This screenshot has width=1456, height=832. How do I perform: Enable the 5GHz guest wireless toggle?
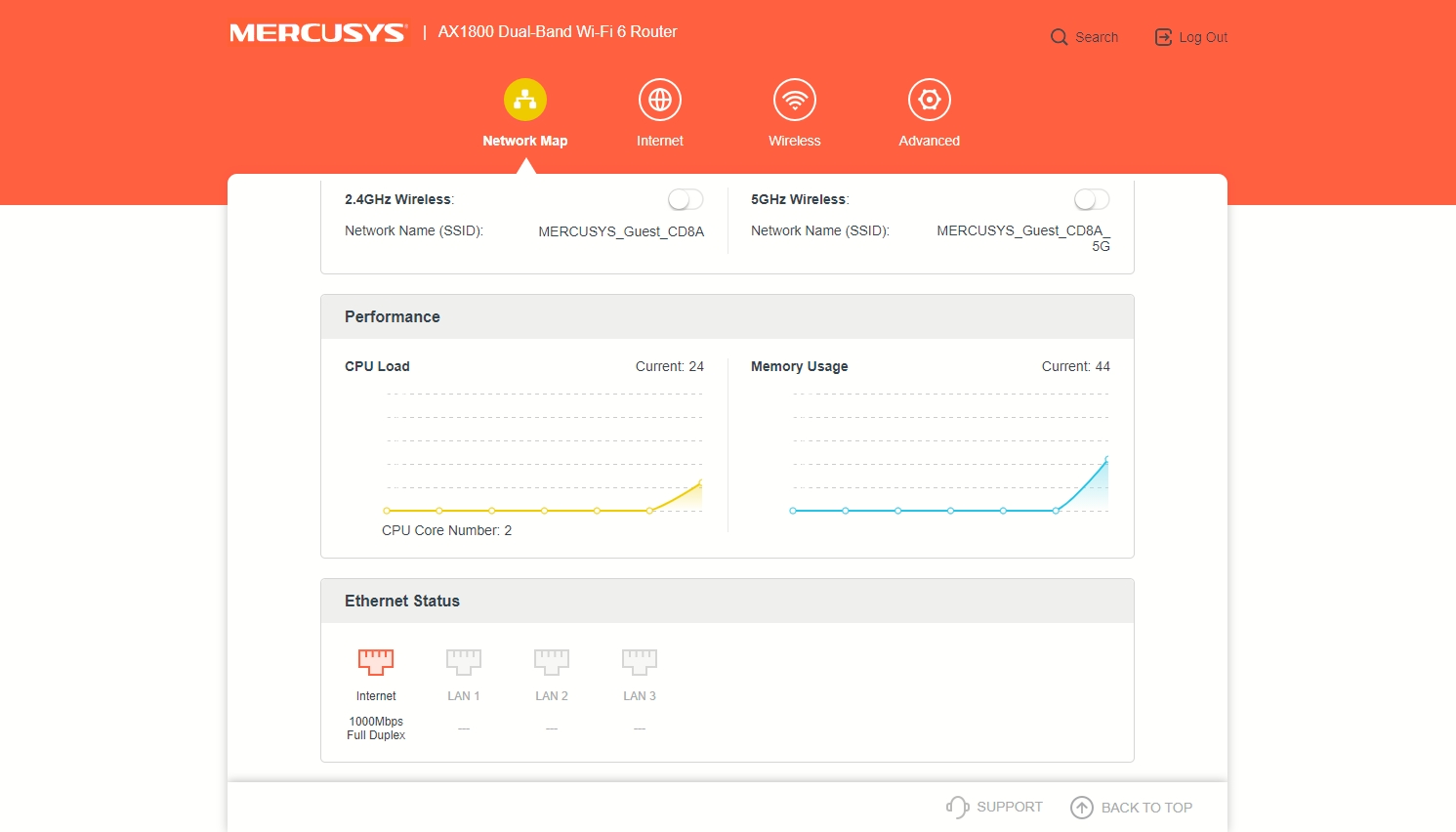(x=1092, y=199)
